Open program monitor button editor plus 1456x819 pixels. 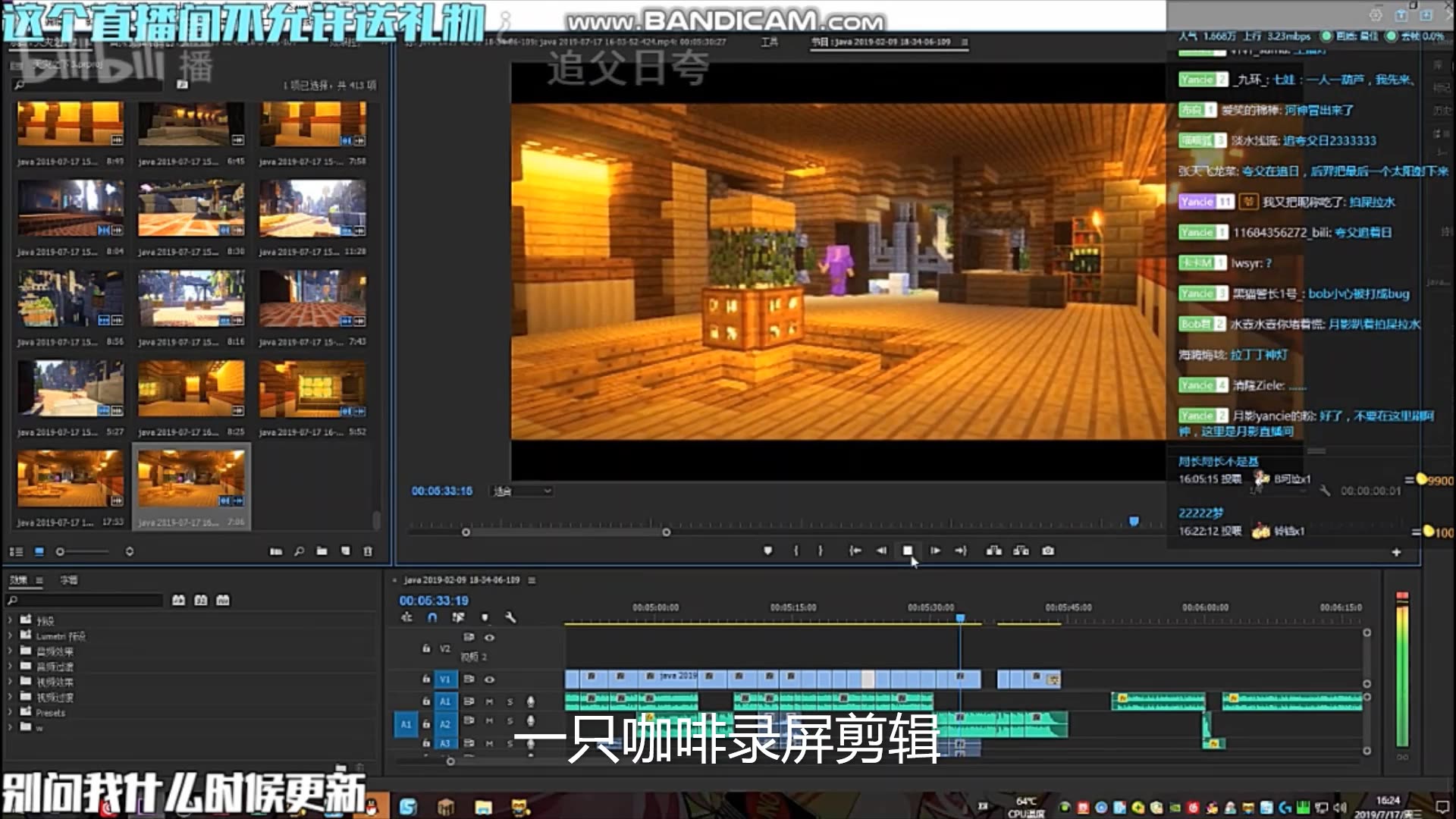1396,553
